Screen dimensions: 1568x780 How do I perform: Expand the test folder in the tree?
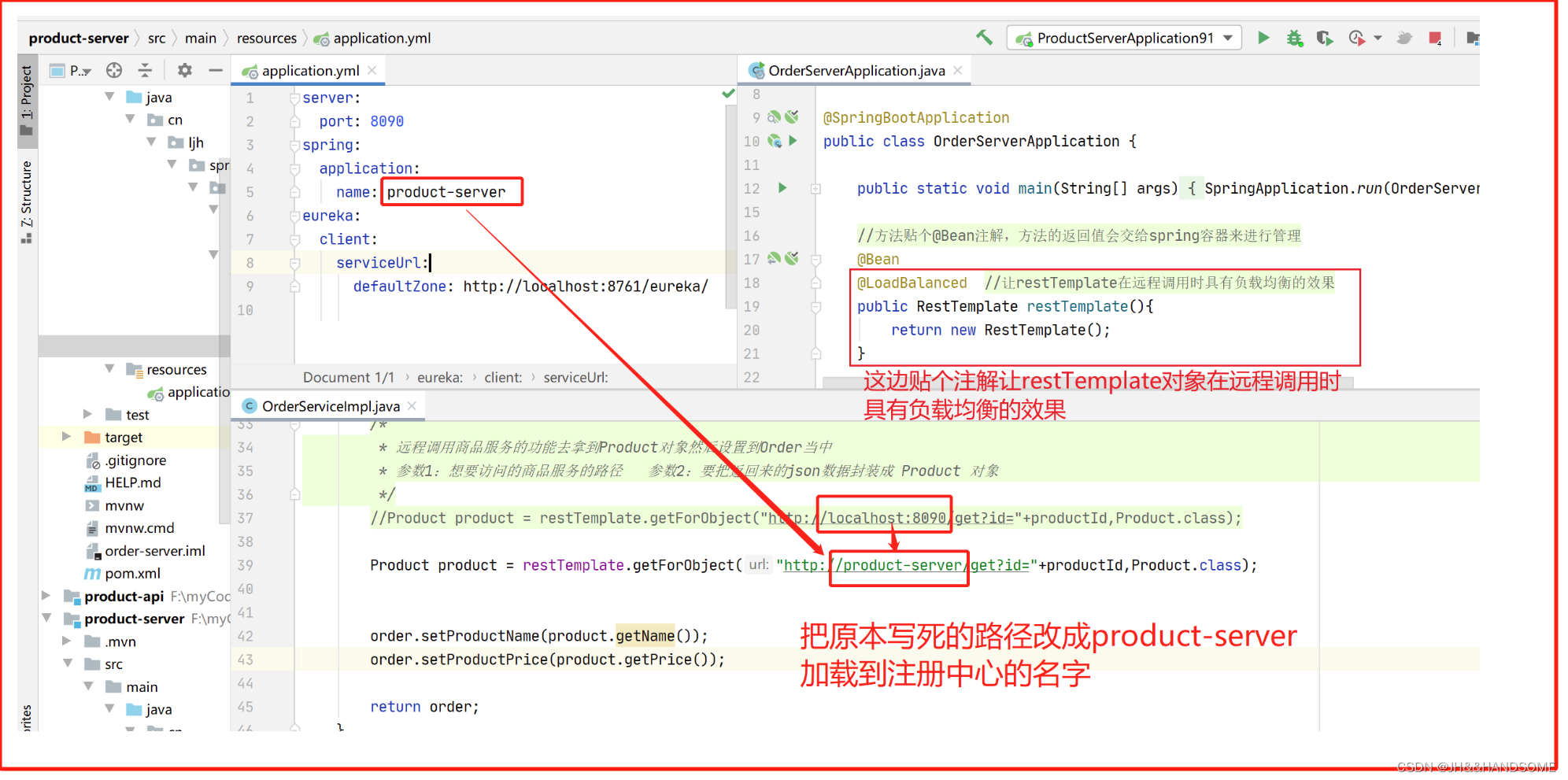(x=87, y=414)
